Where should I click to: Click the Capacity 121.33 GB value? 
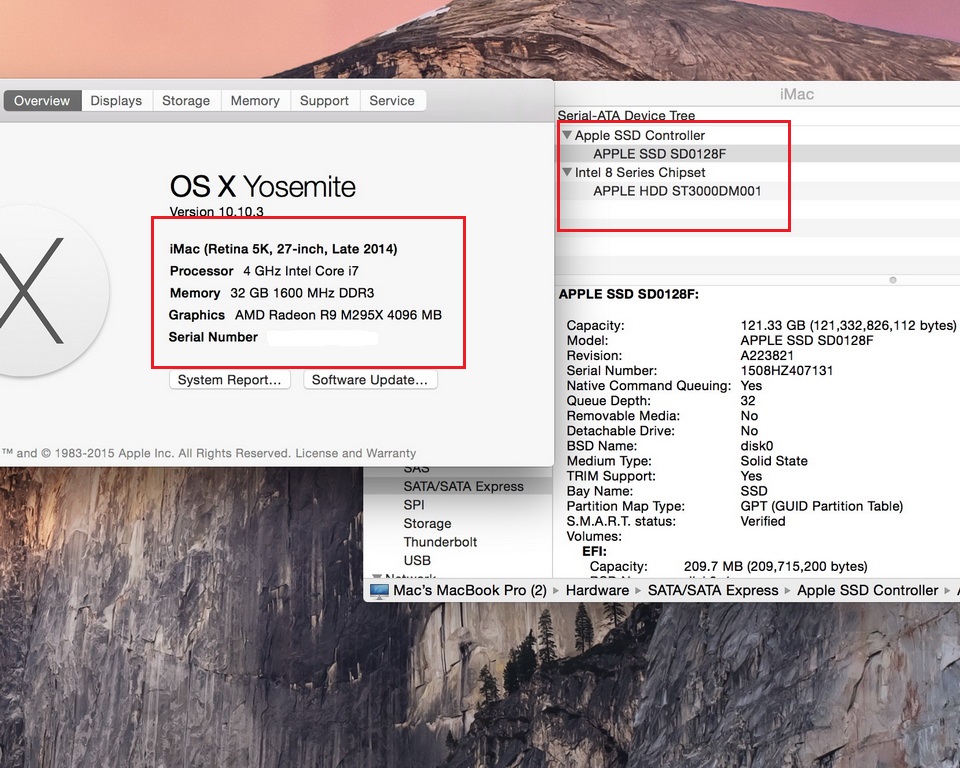pyautogui.click(x=848, y=325)
